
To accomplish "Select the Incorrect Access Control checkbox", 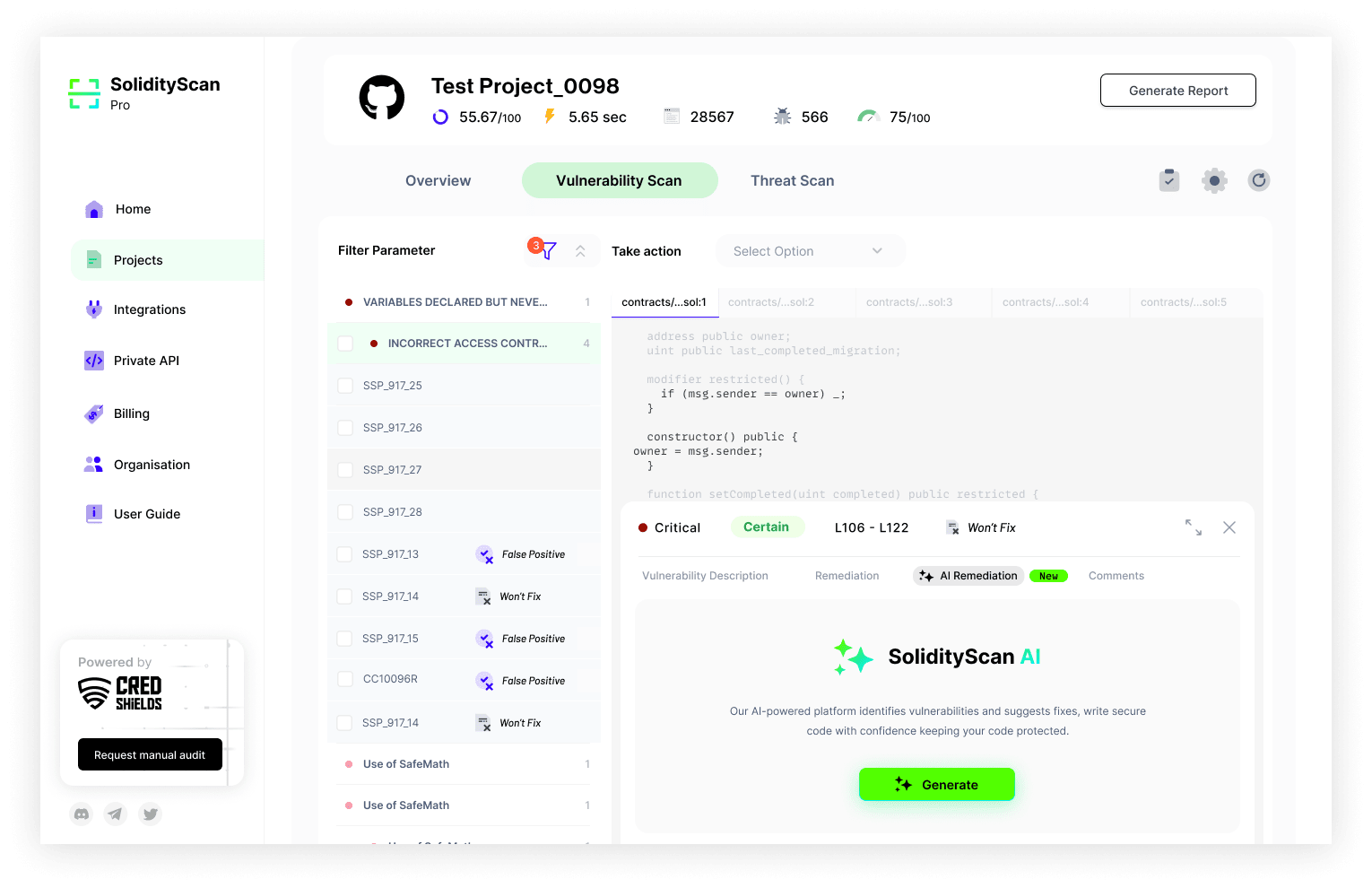I will 345,344.
